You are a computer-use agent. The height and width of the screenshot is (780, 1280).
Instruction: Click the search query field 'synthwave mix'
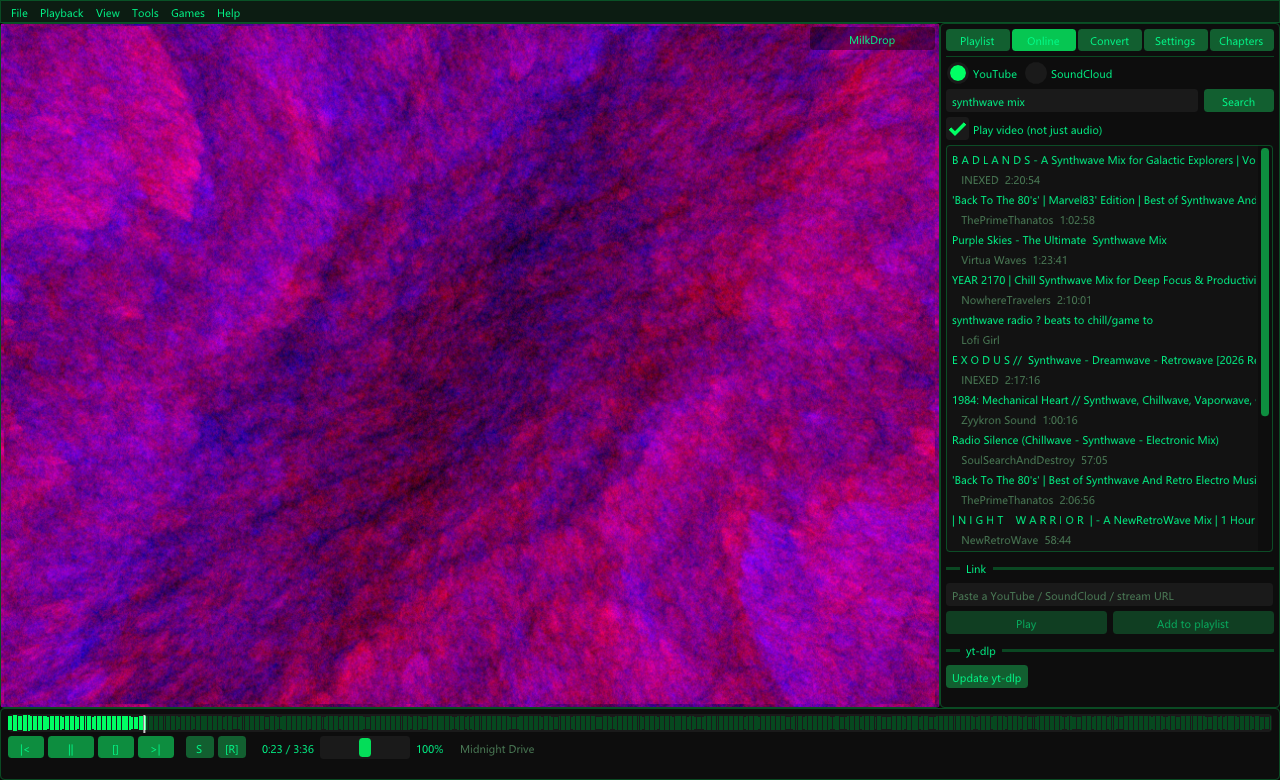pyautogui.click(x=1072, y=101)
